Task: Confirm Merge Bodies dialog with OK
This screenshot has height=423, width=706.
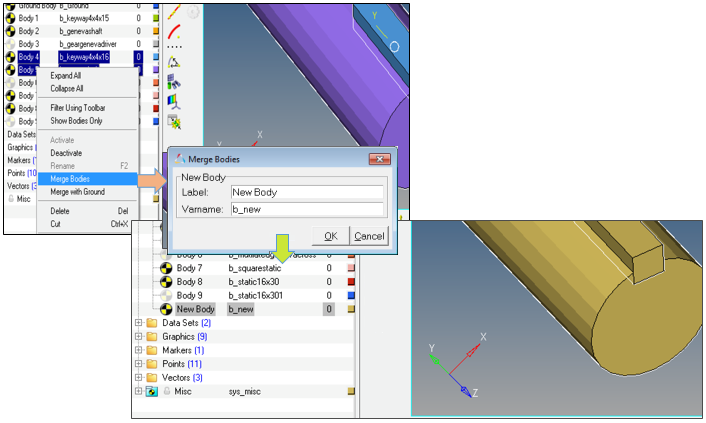Action: (x=330, y=236)
